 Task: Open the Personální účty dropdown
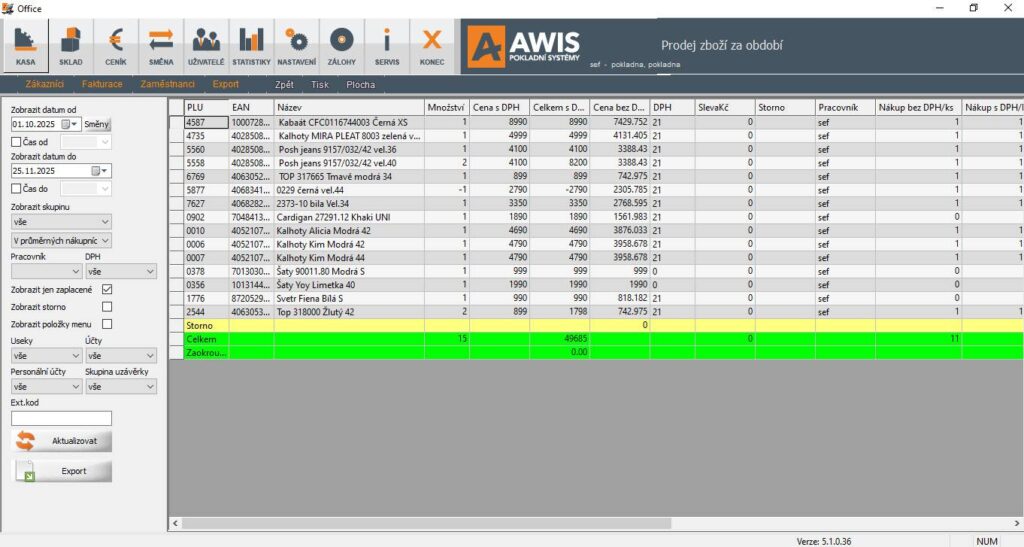46,386
